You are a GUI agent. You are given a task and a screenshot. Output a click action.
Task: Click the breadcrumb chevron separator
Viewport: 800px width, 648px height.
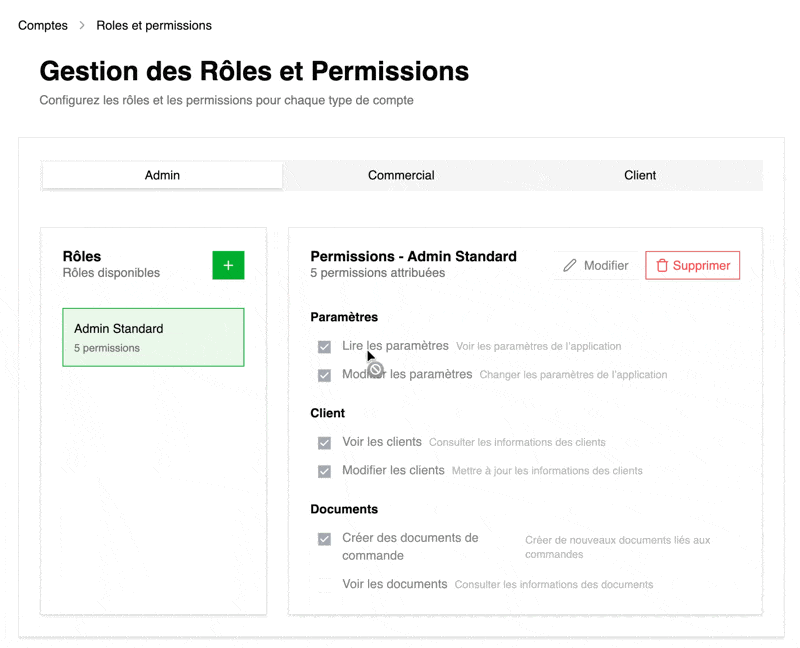82,25
